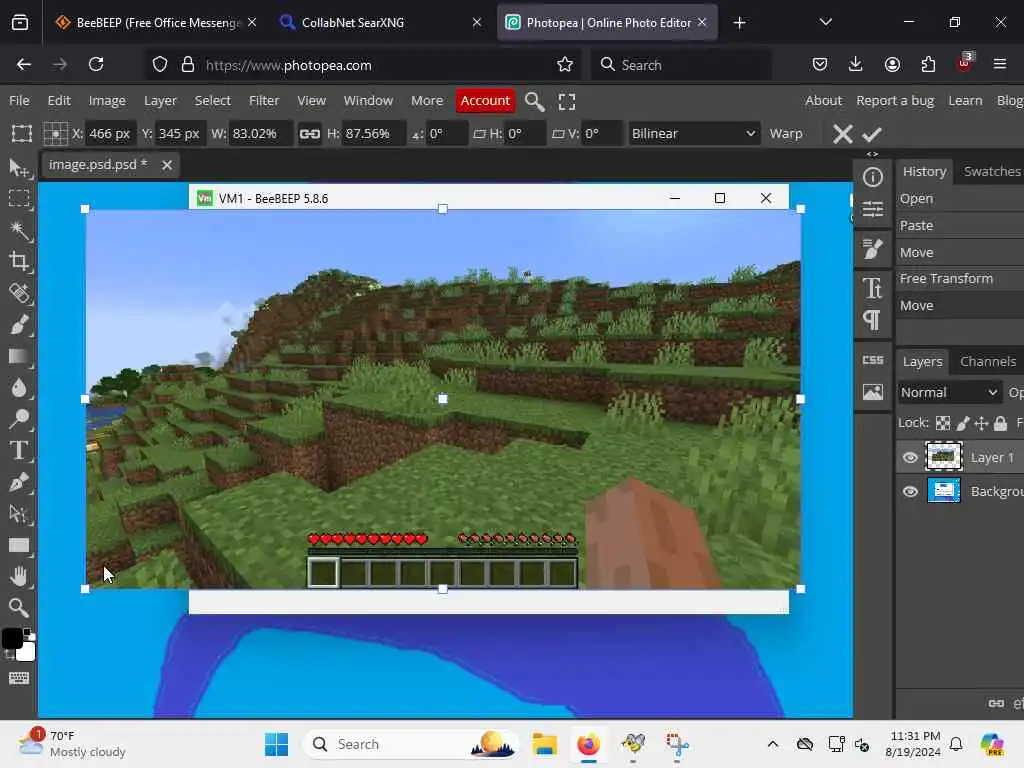Screen dimensions: 1024x768
Task: Click the X position input field
Action: click(x=110, y=134)
